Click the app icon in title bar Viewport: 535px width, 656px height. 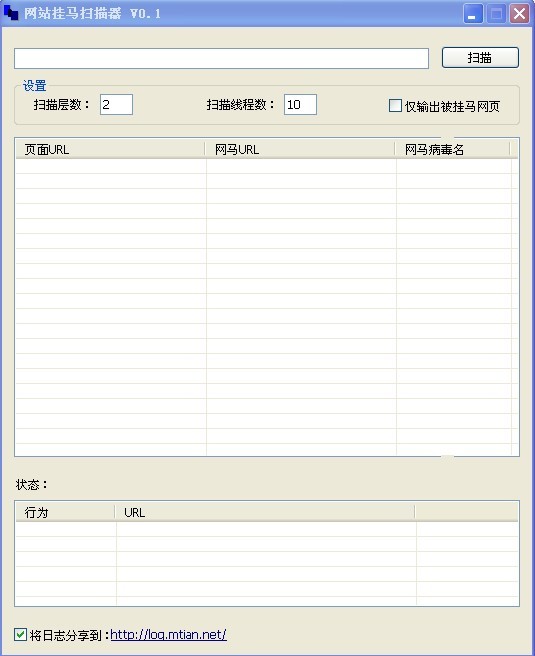(10, 13)
